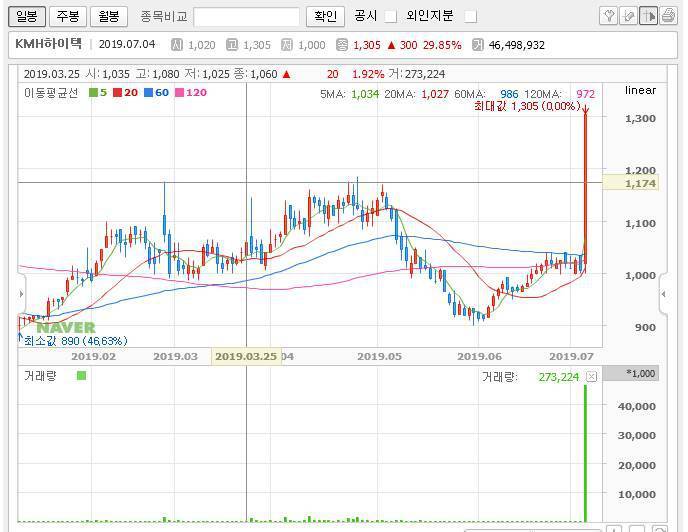Click the 이동평균선 moving average label

click(x=51, y=93)
